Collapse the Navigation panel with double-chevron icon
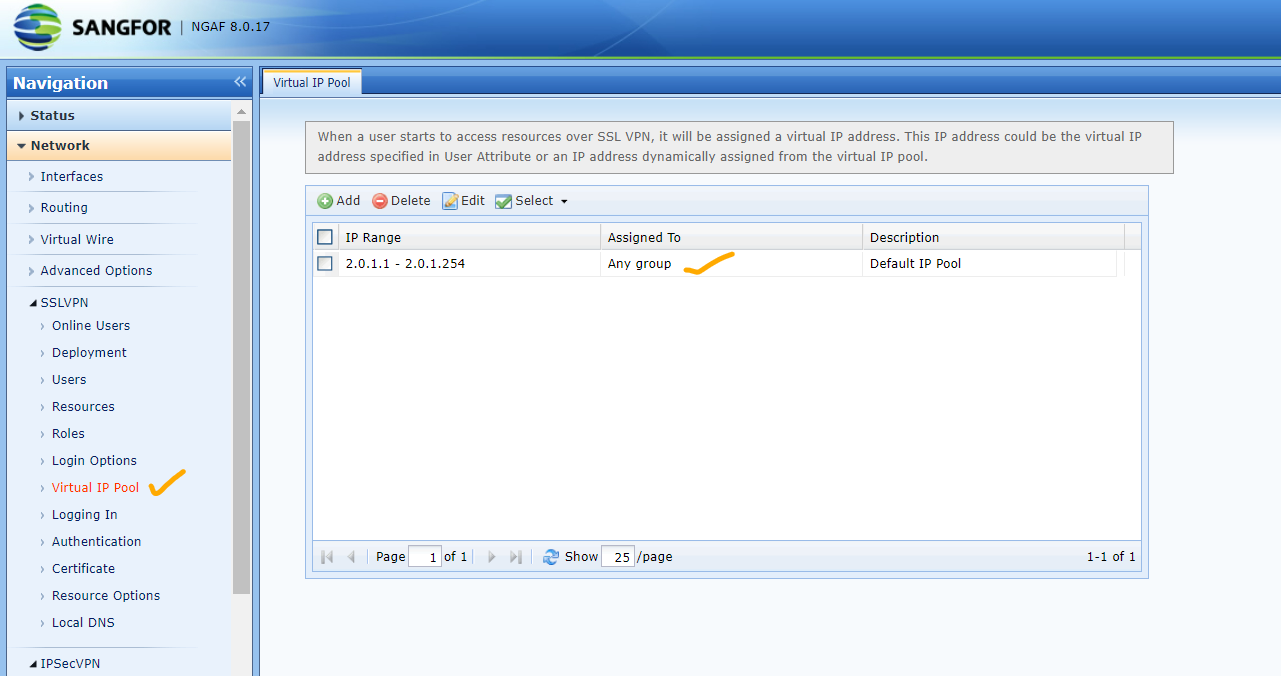The image size is (1281, 676). (x=240, y=82)
